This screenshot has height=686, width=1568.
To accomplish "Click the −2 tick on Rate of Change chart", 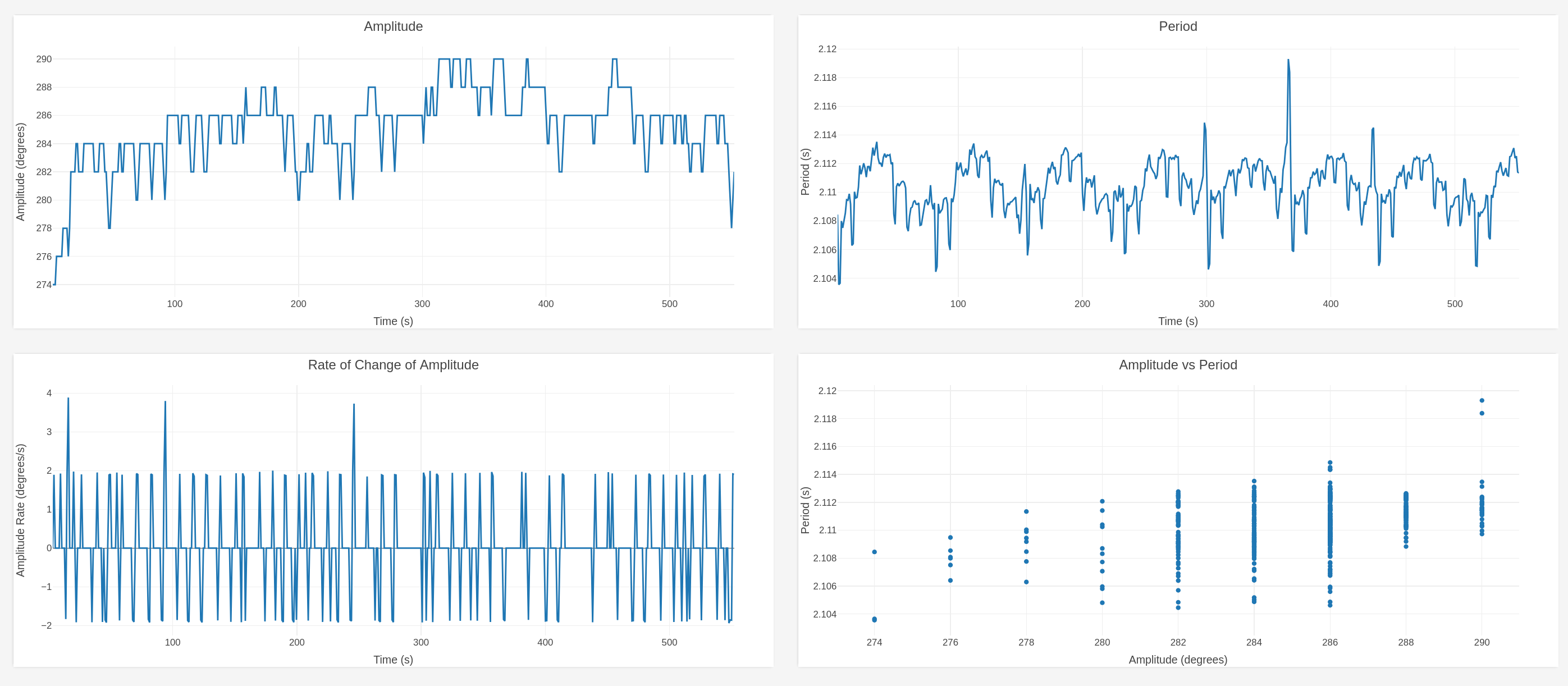I will (x=46, y=625).
